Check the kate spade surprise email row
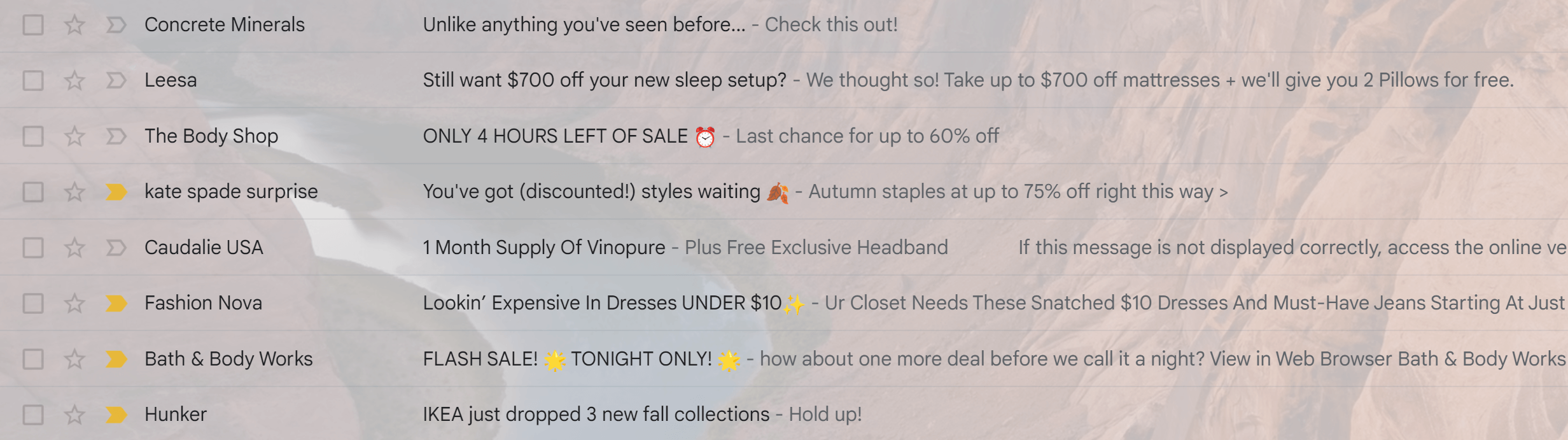Image resolution: width=1568 pixels, height=440 pixels. (33, 191)
